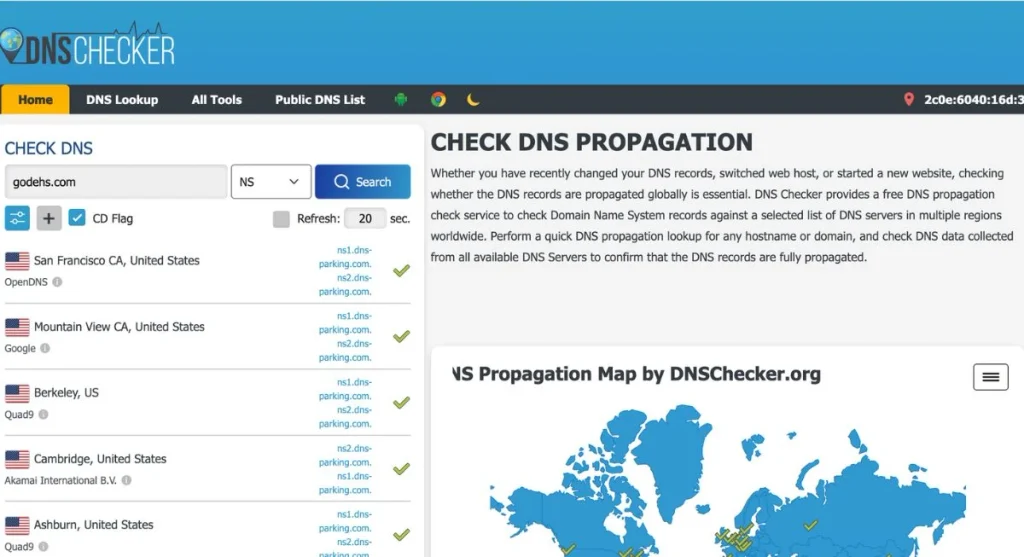Click info icon next to Google
Screen dimensions: 1024x557
[x=45, y=348]
